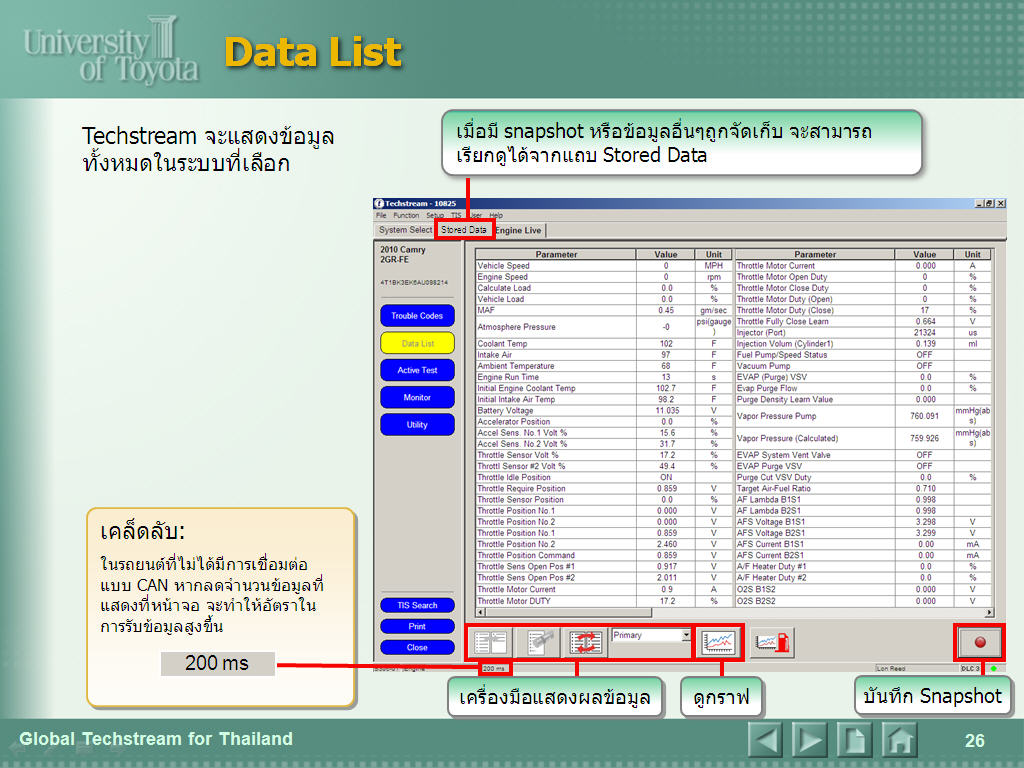Select the Vehicle Speed row

(x=604, y=266)
